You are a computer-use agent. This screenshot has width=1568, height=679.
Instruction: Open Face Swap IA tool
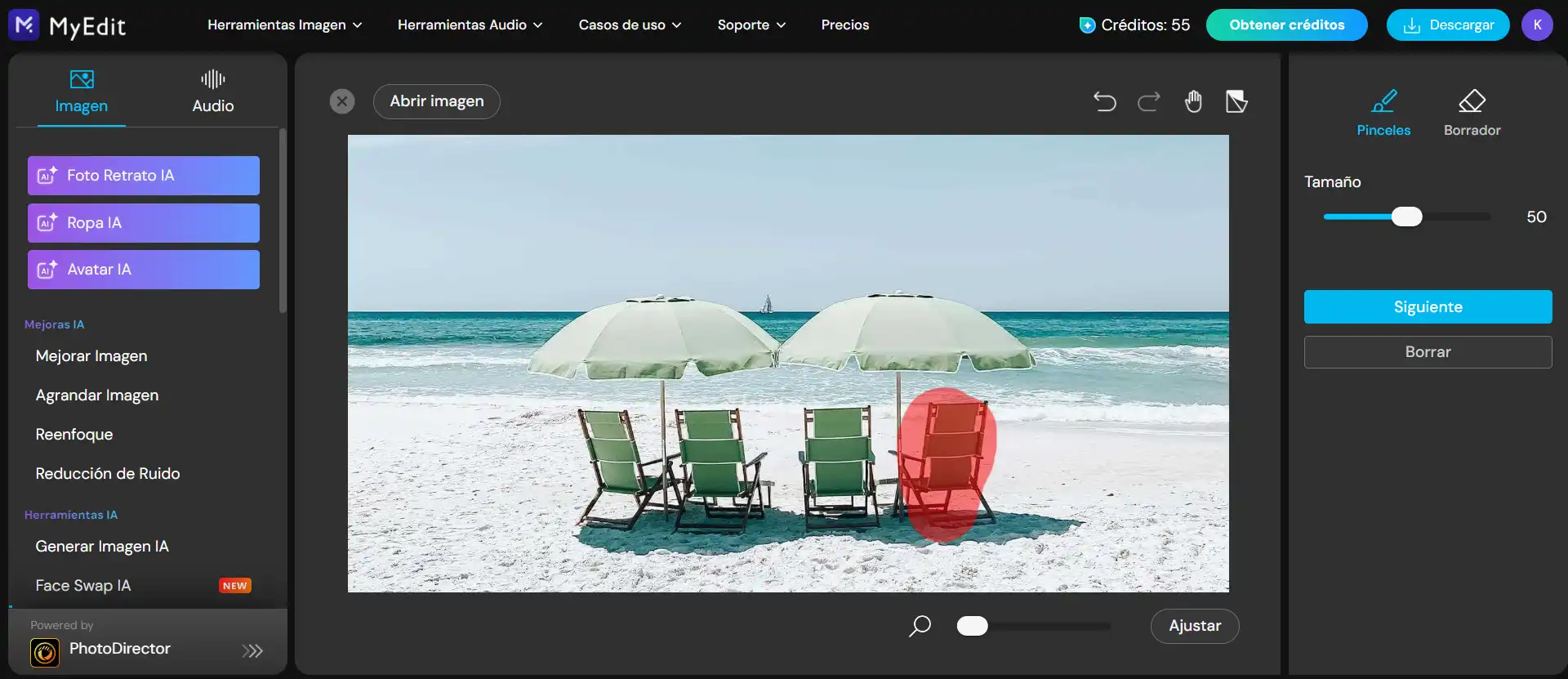pos(83,586)
